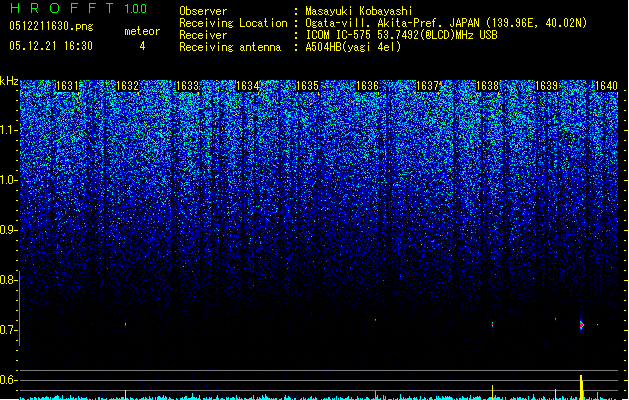Click the 1.0 kHz axis label

pos(7,180)
